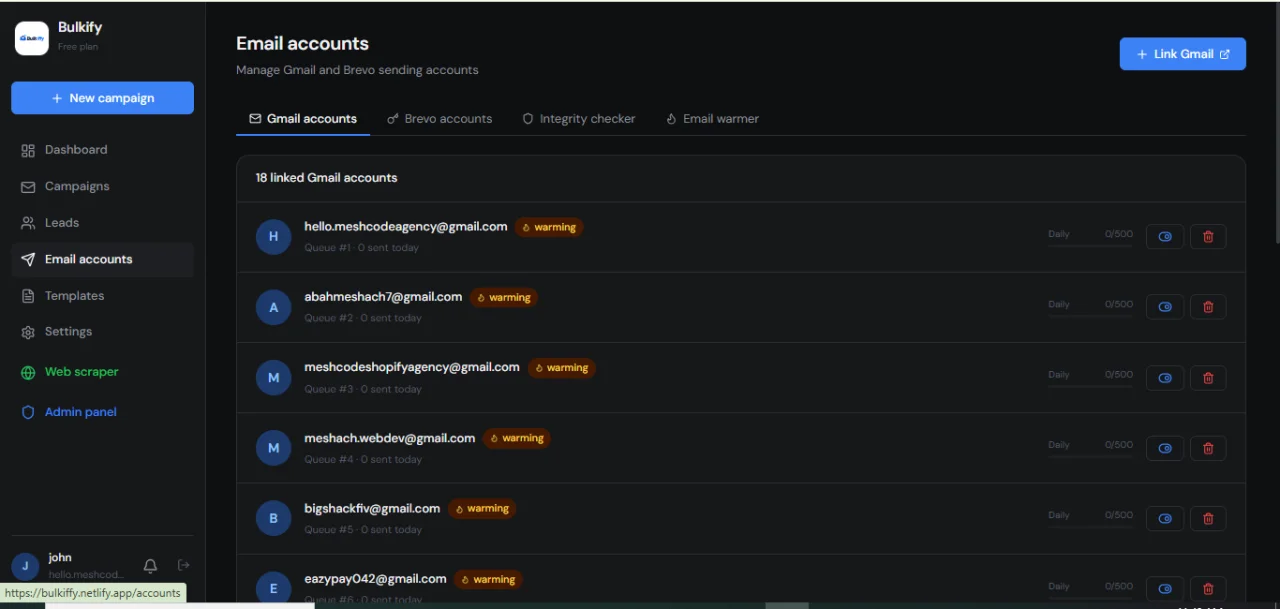Open the Admin panel link
Image resolution: width=1280 pixels, height=609 pixels.
102,412
